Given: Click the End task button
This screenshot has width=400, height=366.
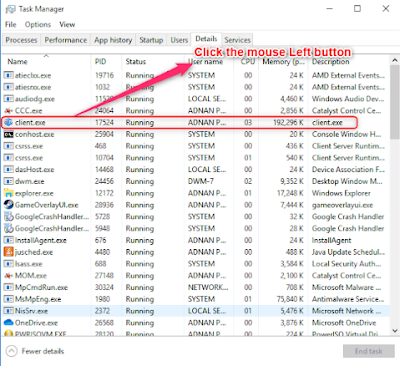Looking at the screenshot, I should point(369,351).
